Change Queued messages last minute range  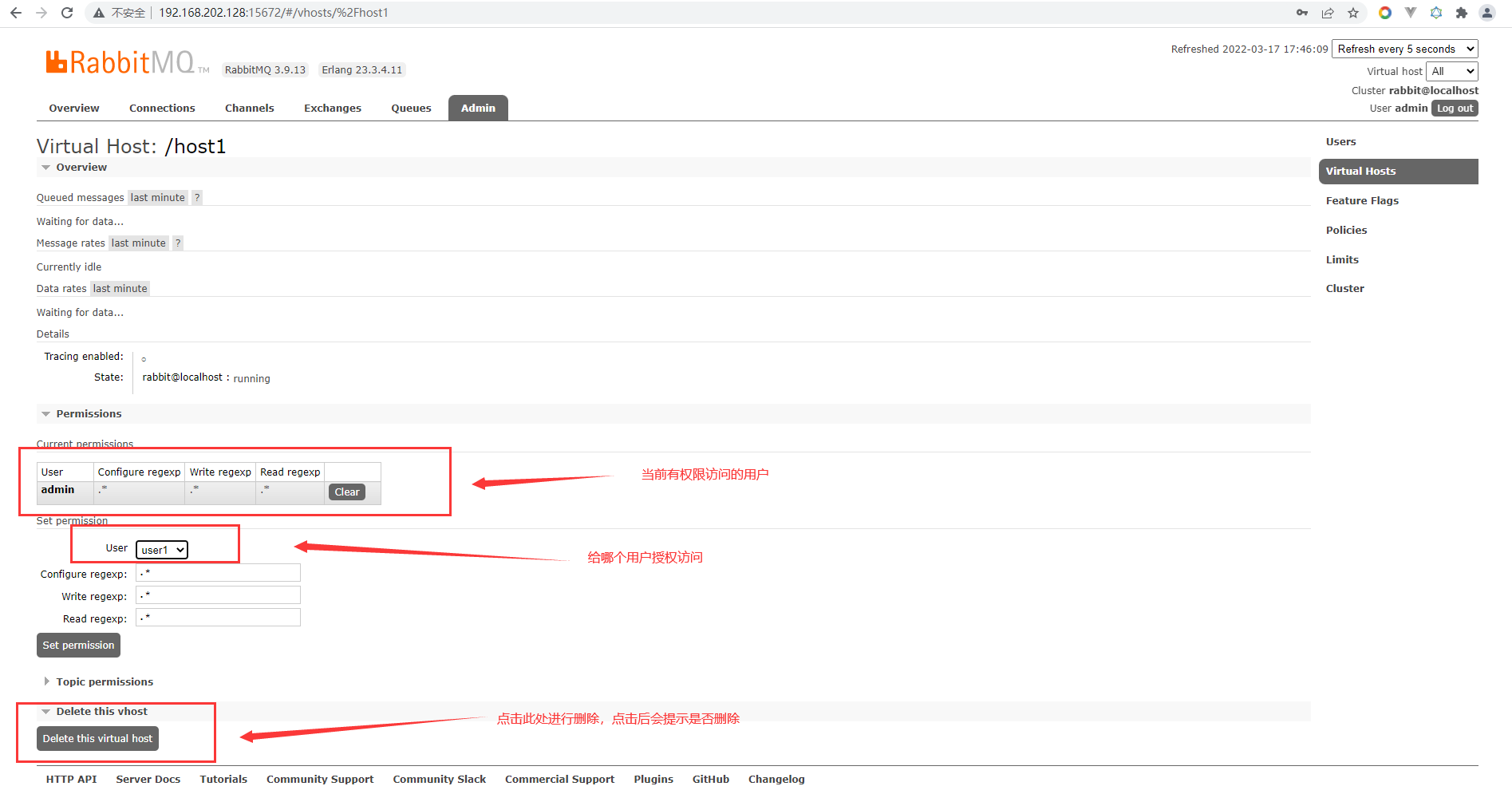158,198
